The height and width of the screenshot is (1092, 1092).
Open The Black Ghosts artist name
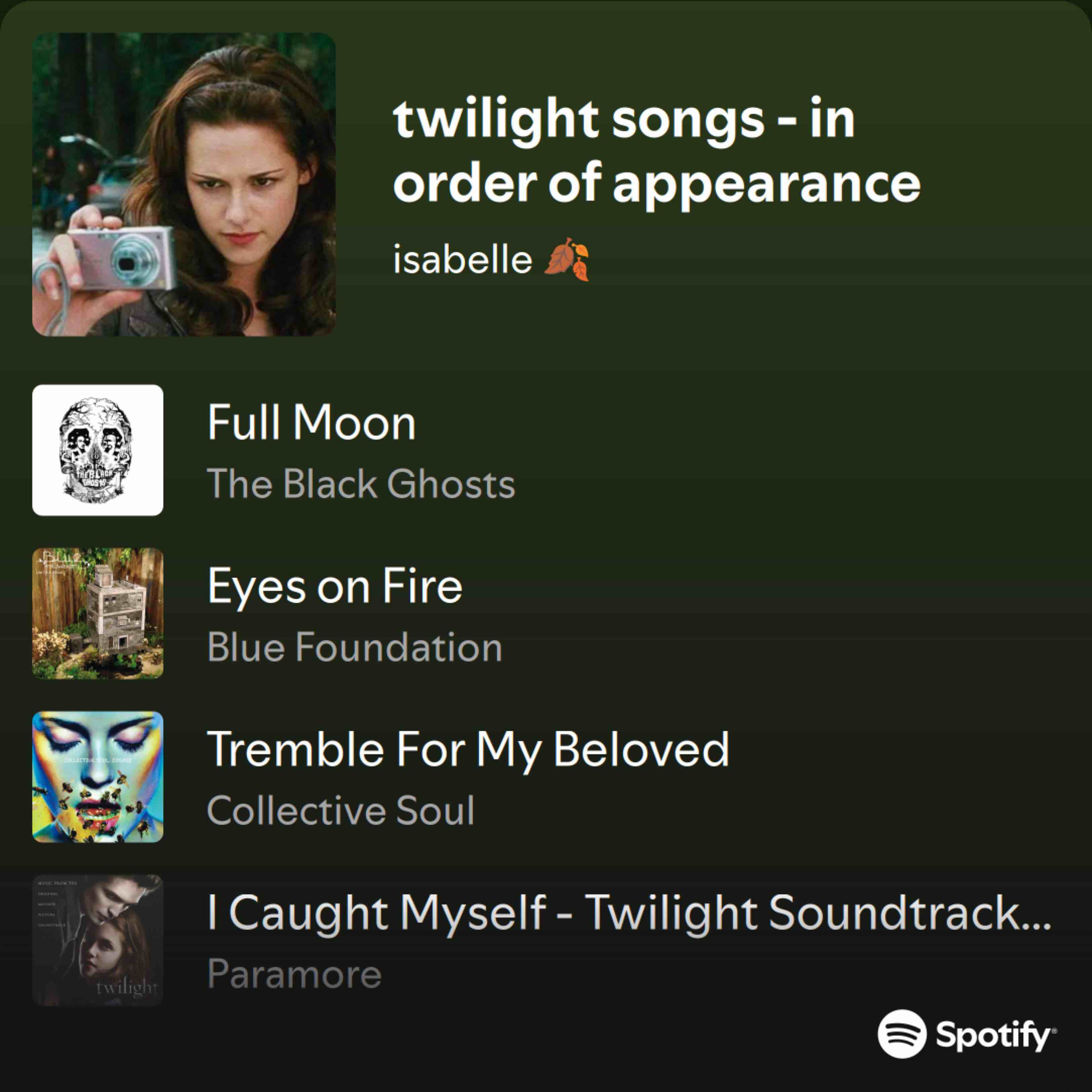[x=361, y=484]
